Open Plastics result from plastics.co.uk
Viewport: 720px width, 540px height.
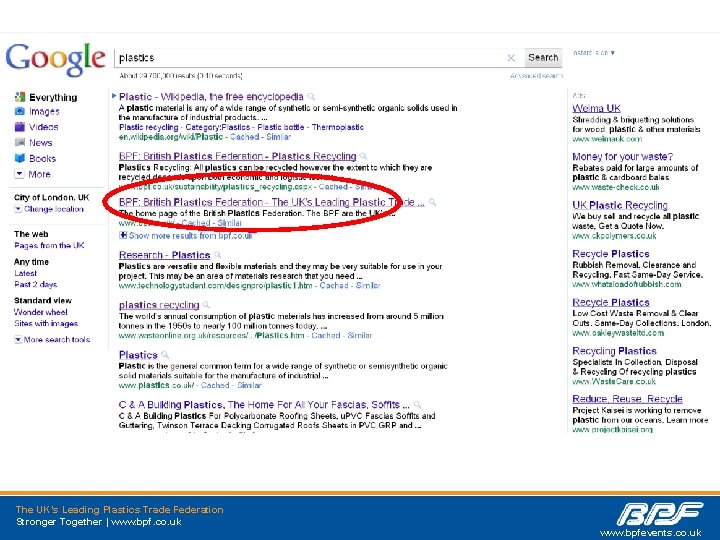[138, 355]
